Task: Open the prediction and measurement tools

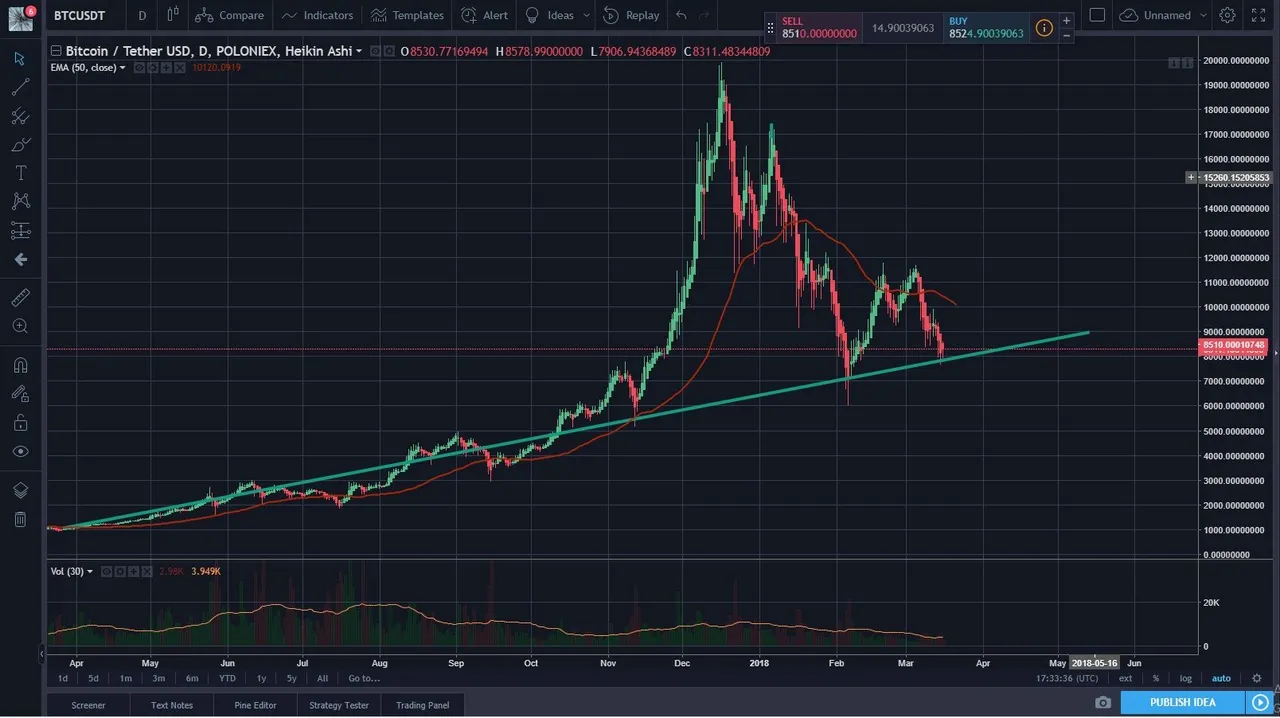Action: pos(20,231)
